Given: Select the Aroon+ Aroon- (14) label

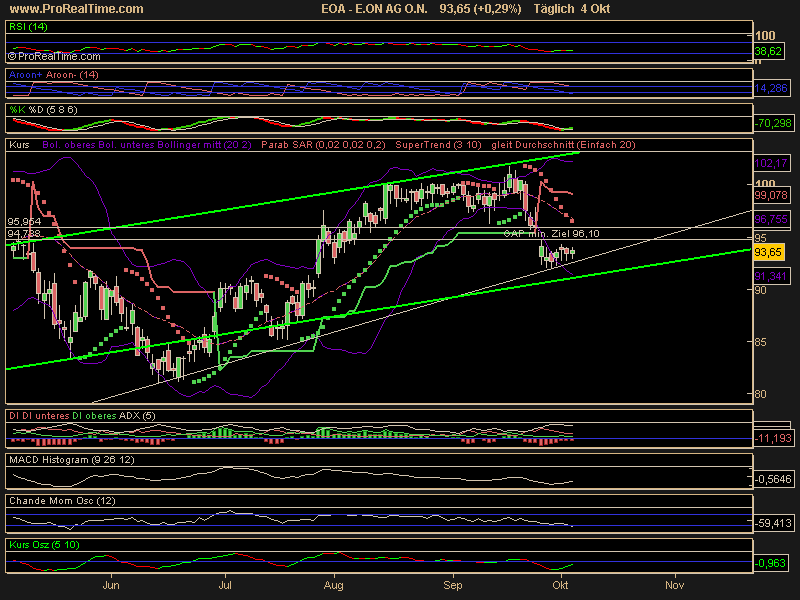Looking at the screenshot, I should (54, 75).
